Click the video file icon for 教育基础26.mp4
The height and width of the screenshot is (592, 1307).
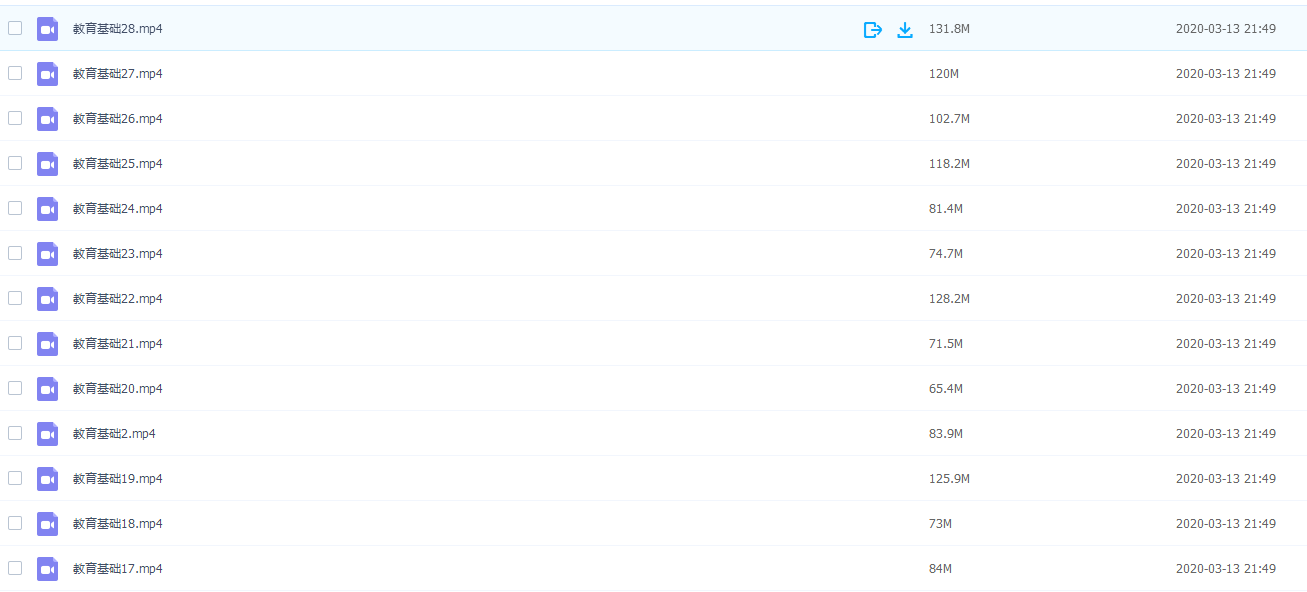tap(47, 119)
